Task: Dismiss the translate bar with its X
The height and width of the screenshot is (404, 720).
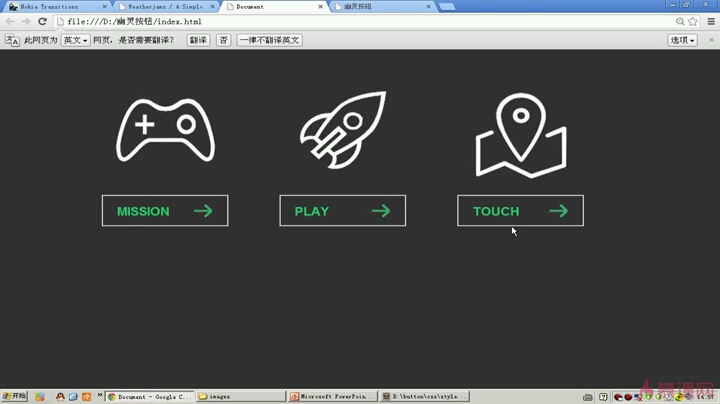Action: tap(711, 40)
